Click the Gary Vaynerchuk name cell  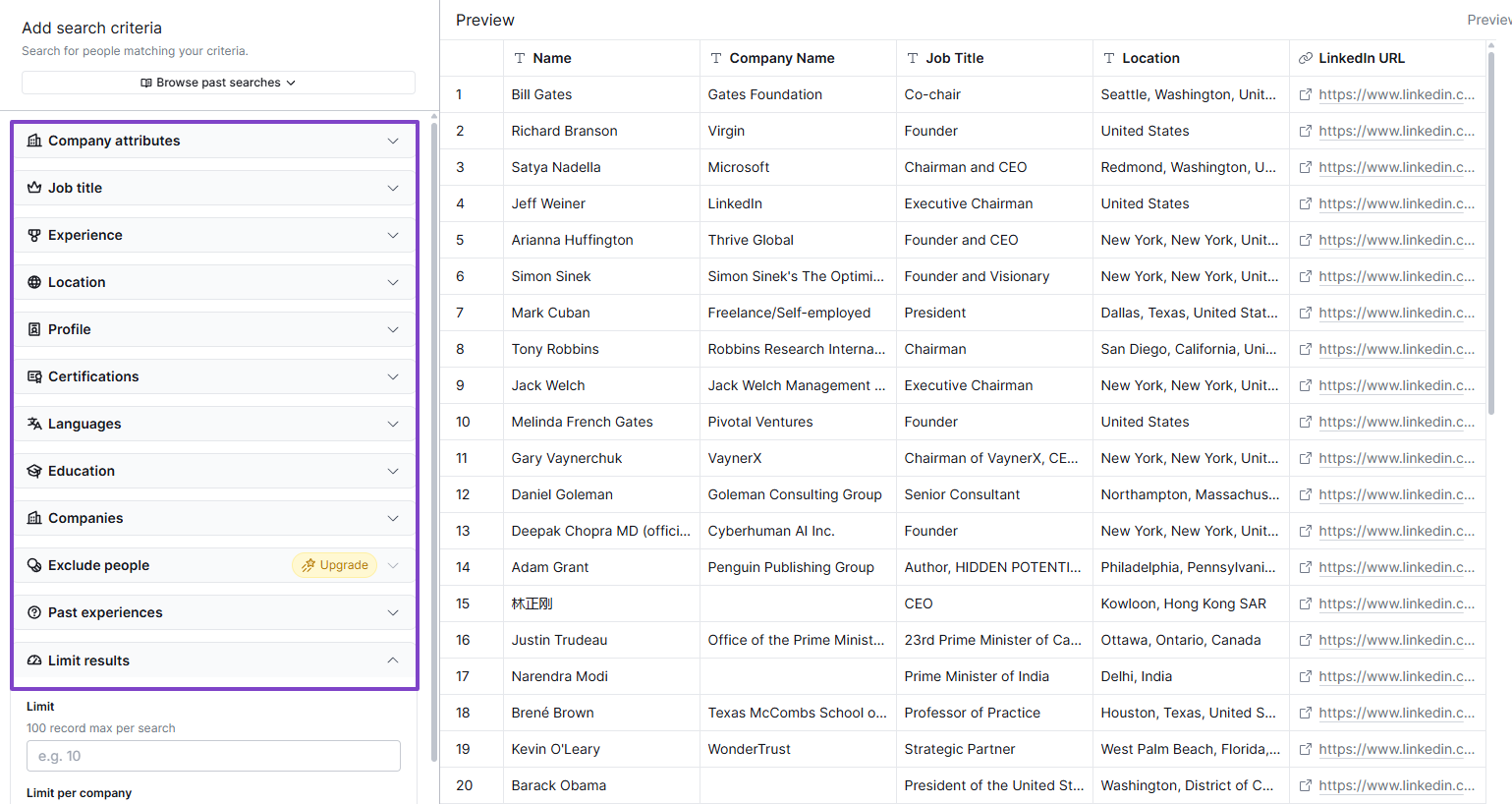(x=601, y=458)
